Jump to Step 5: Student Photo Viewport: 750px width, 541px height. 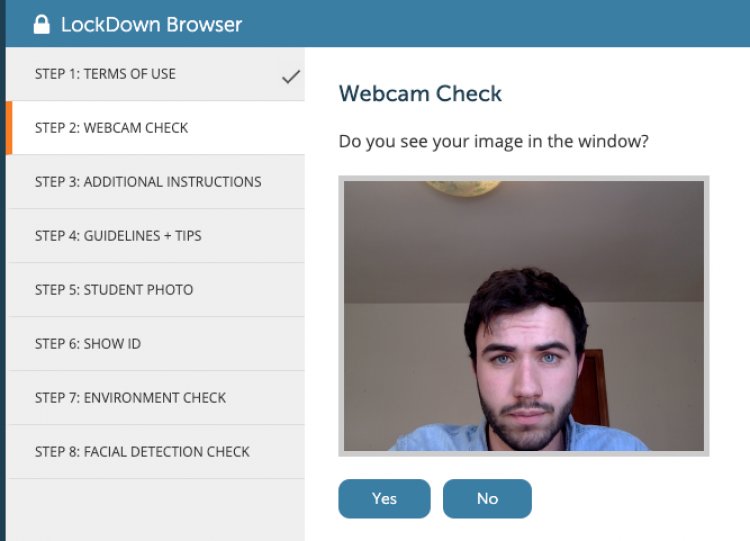pyautogui.click(x=114, y=290)
